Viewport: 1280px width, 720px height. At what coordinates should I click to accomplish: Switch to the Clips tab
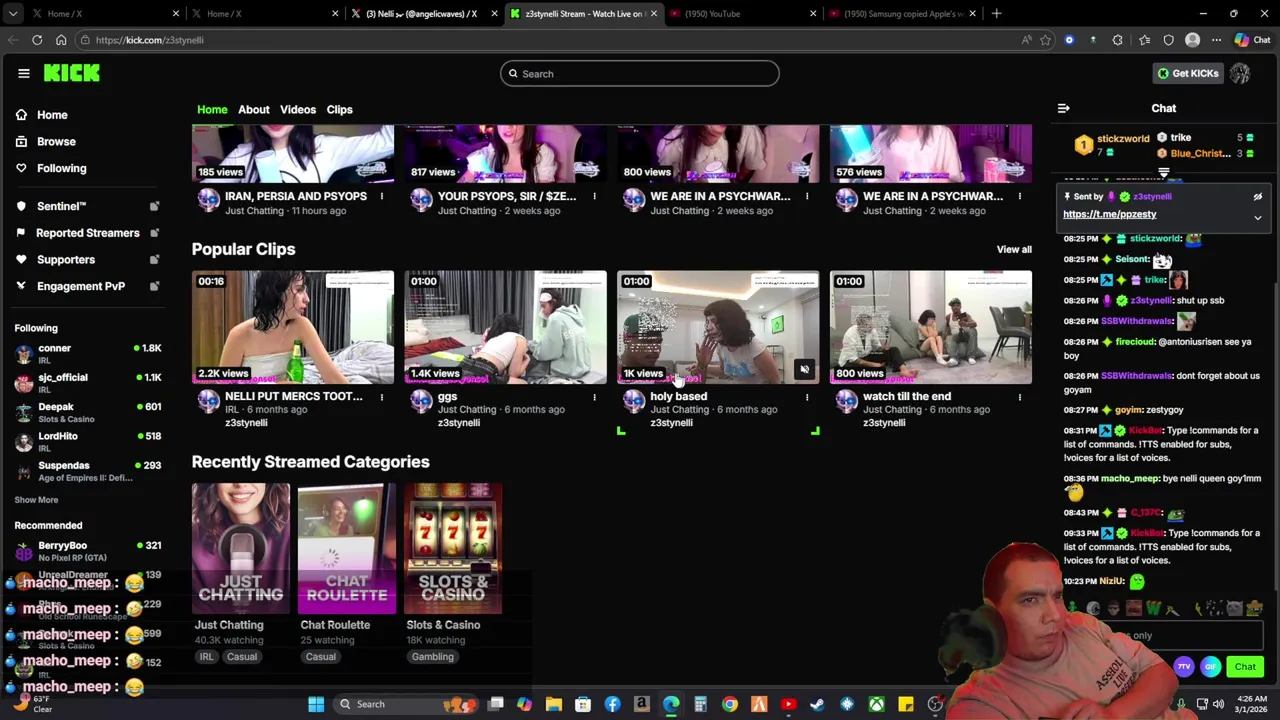tap(339, 109)
